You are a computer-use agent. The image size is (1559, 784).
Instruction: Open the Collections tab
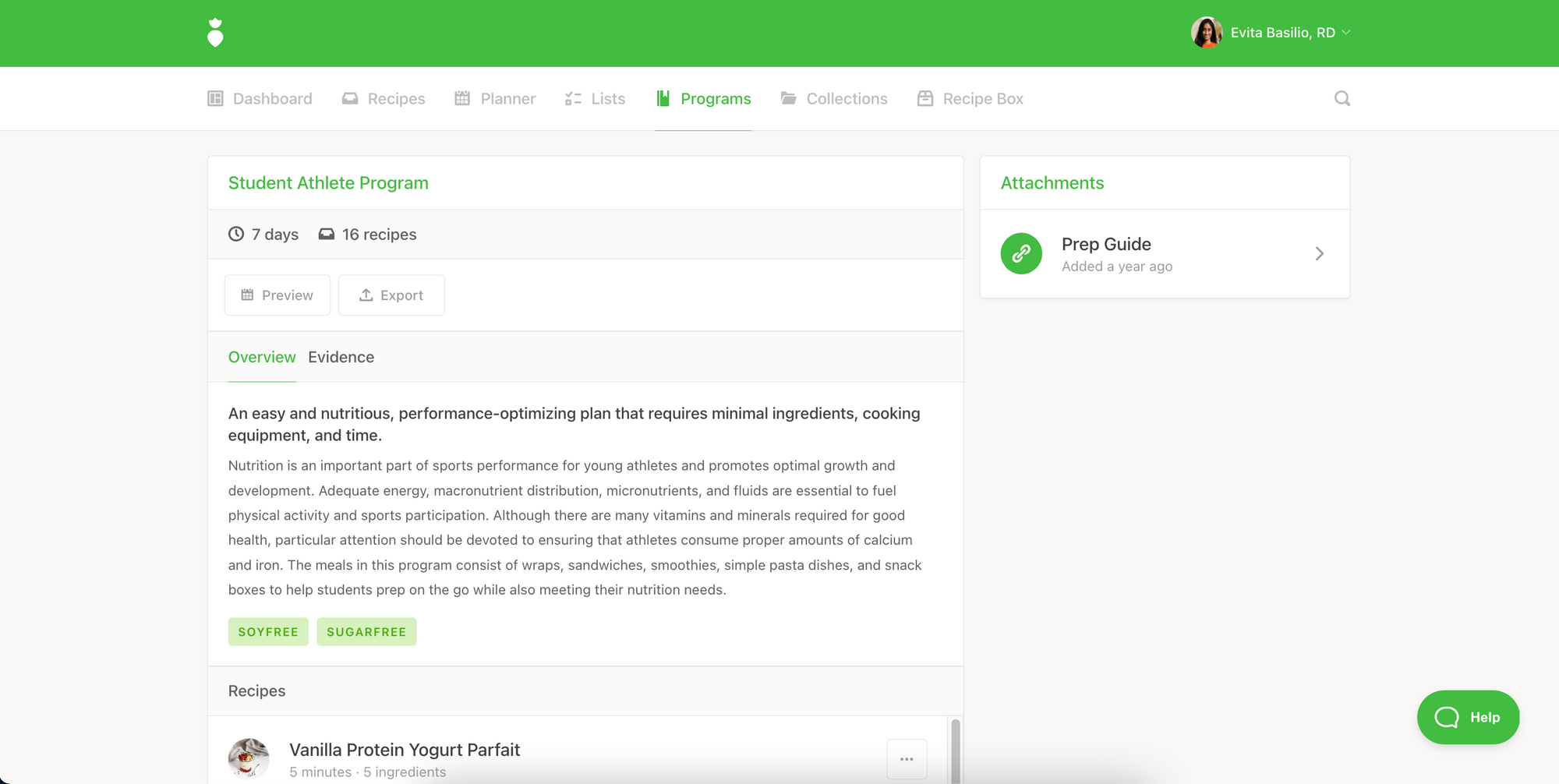point(834,99)
